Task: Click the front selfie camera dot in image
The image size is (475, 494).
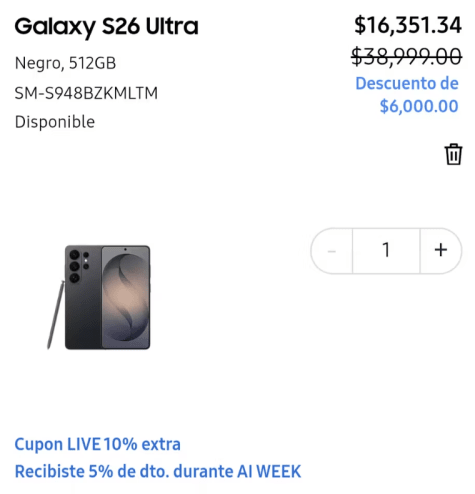Action: tap(125, 249)
